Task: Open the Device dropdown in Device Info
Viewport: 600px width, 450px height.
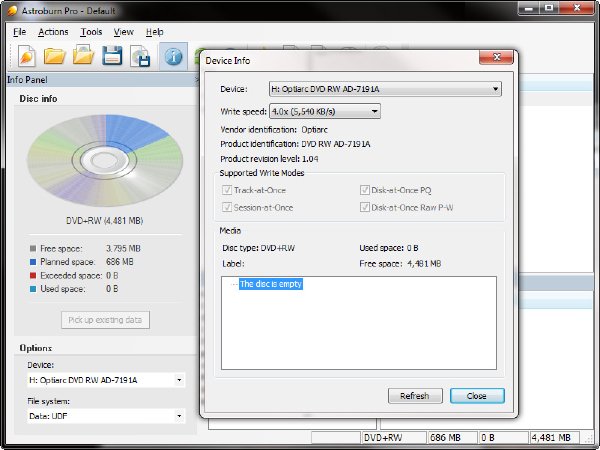Action: point(385,89)
